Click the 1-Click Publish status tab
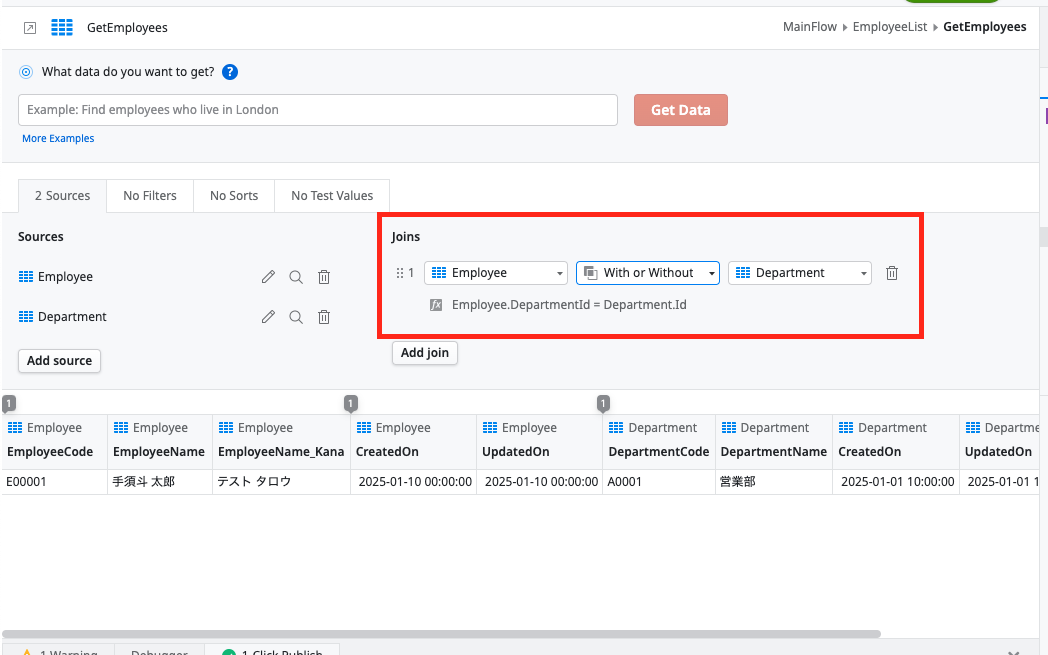The height and width of the screenshot is (655, 1048). (273, 651)
